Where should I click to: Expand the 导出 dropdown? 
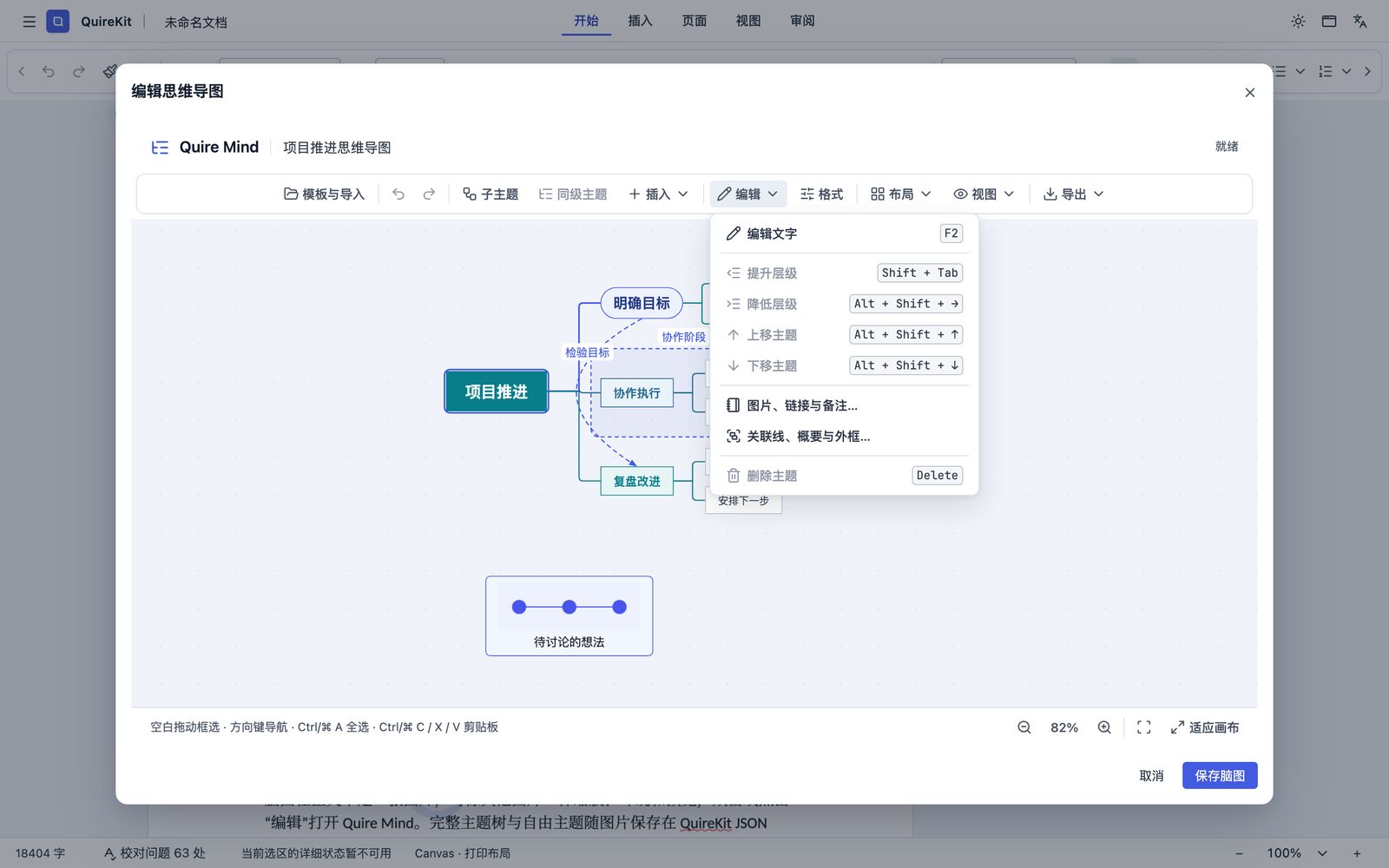1073,194
